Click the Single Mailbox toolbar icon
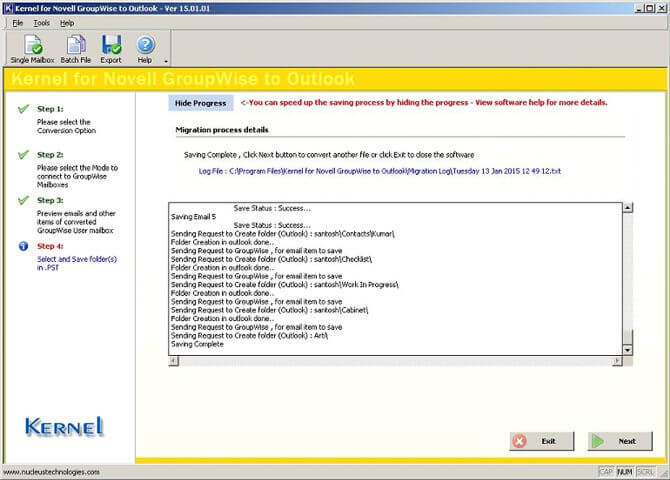Viewport: 670px width, 480px height. click(x=32, y=49)
